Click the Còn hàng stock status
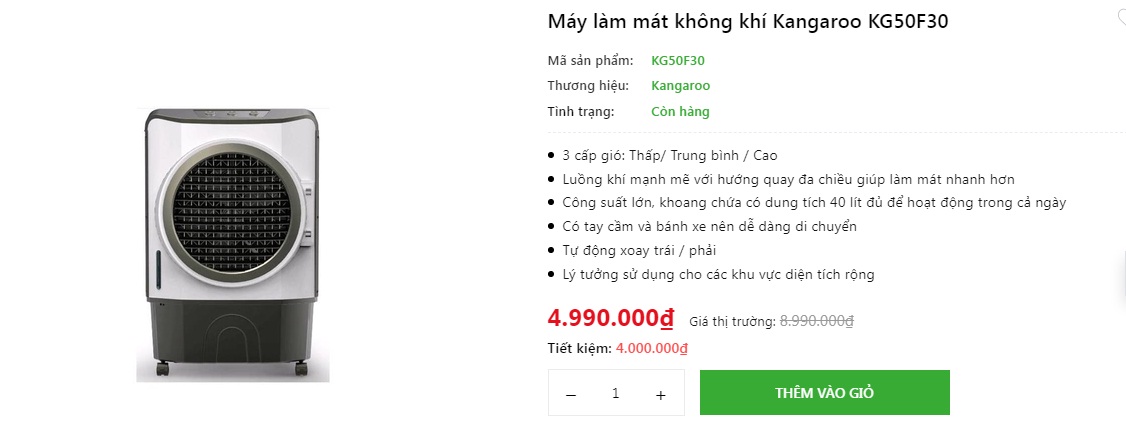This screenshot has width=1126, height=429. point(680,112)
